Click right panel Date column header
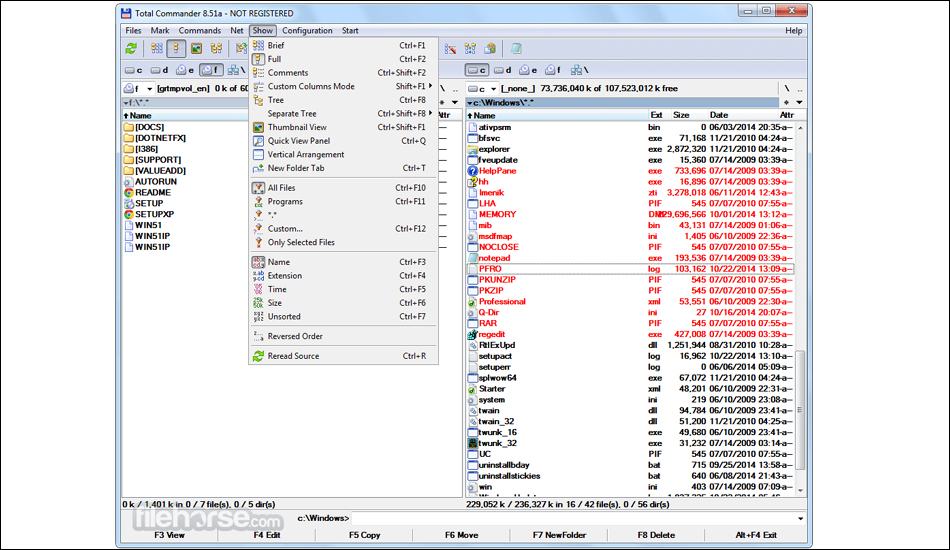The width and height of the screenshot is (950, 550). tap(719, 115)
